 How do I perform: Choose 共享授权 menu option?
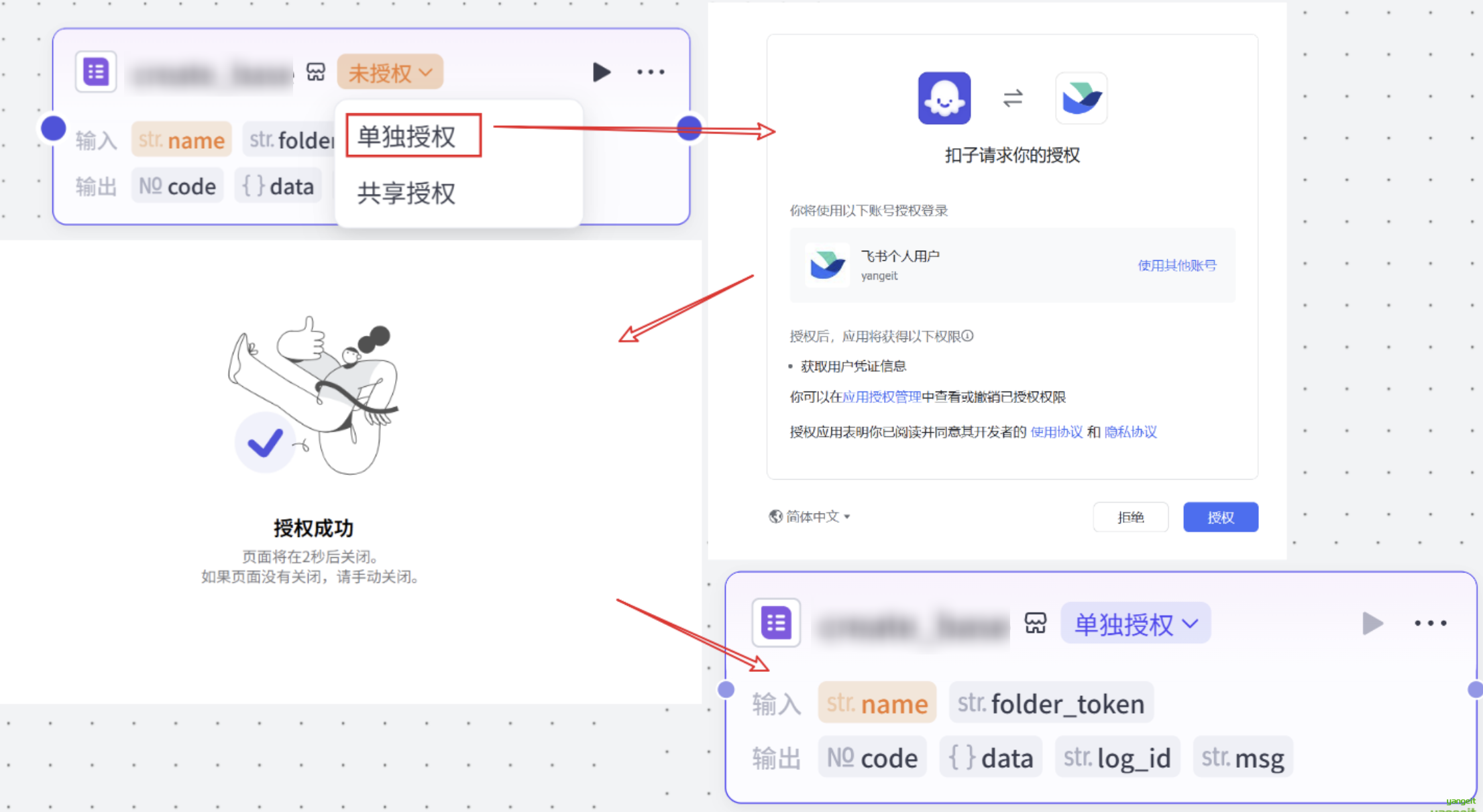point(406,193)
